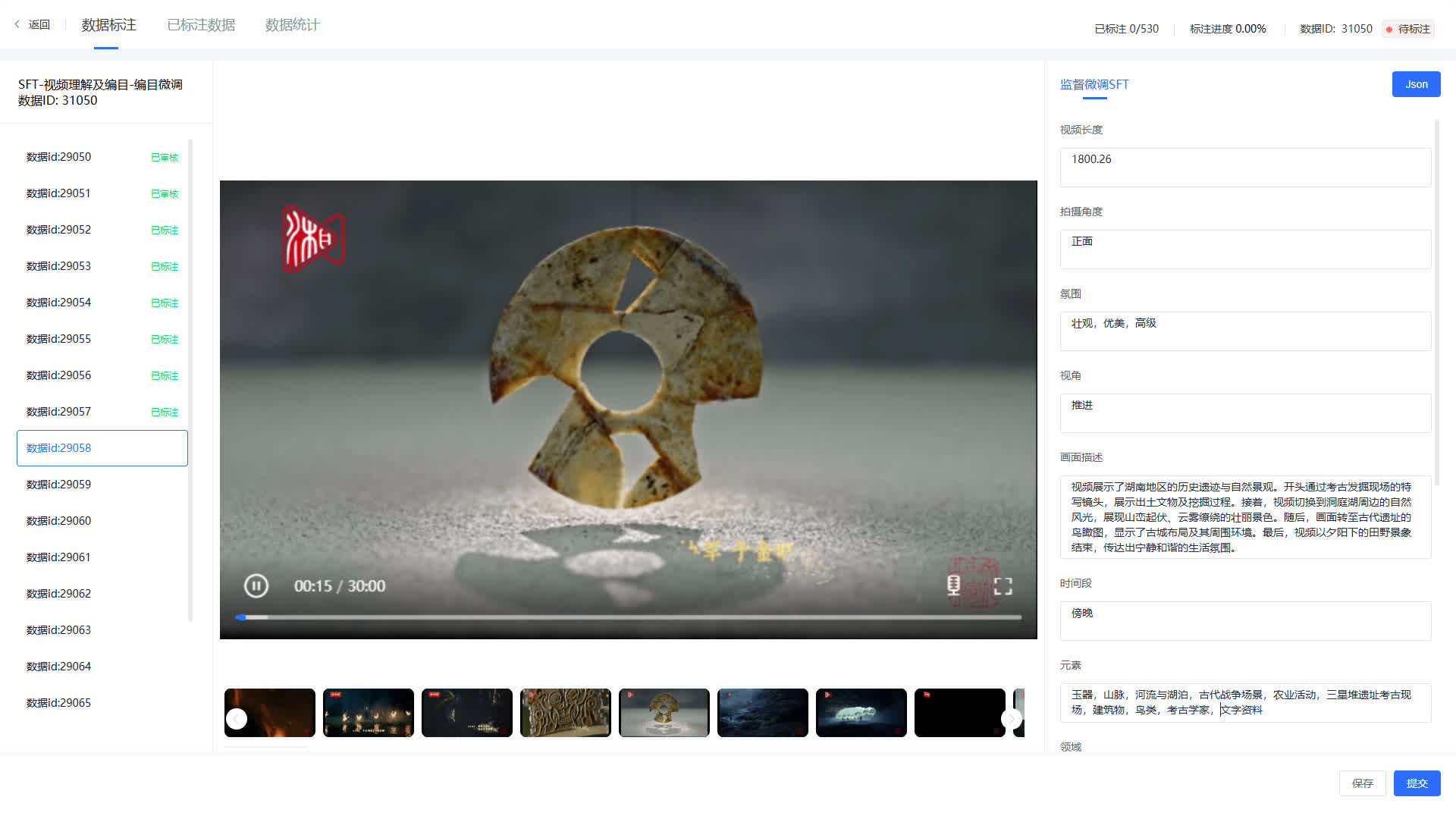Click the 时间段 field containing 傍晚

click(x=1245, y=621)
